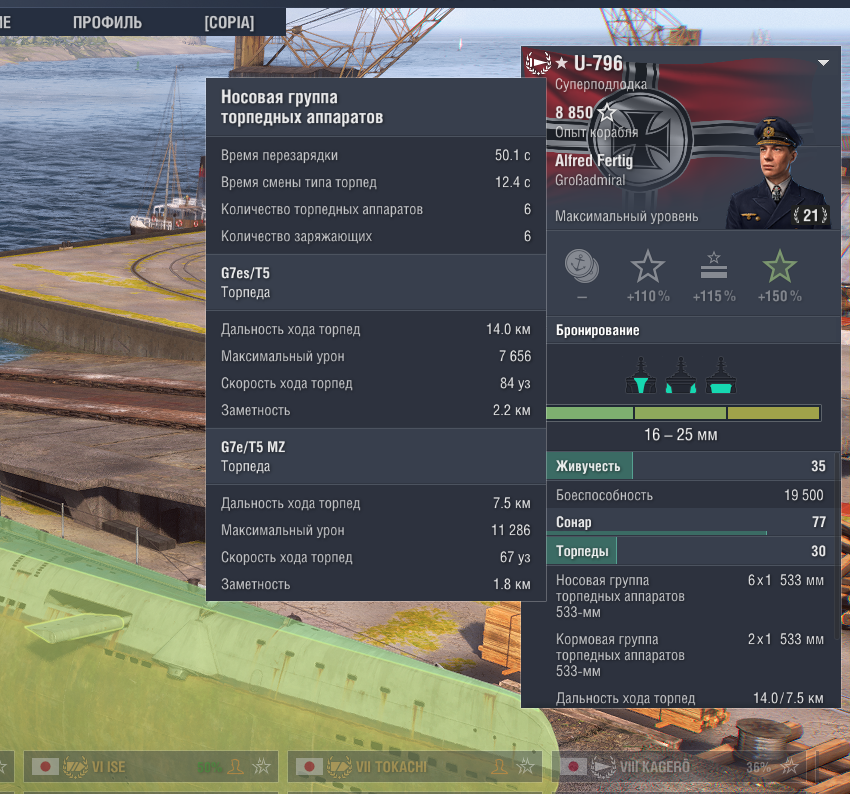
Task: Select the green +150% star bonus icon
Action: (x=780, y=266)
